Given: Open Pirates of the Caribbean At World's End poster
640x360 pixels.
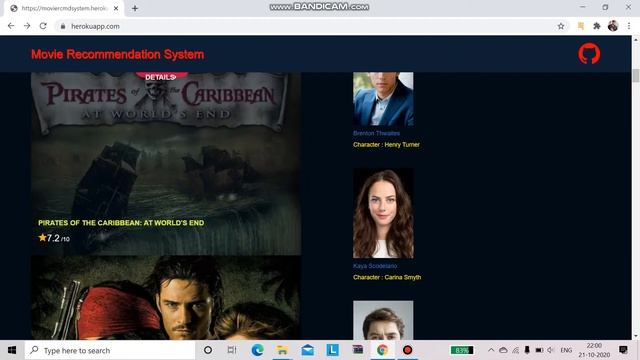Looking at the screenshot, I should pos(166,164).
